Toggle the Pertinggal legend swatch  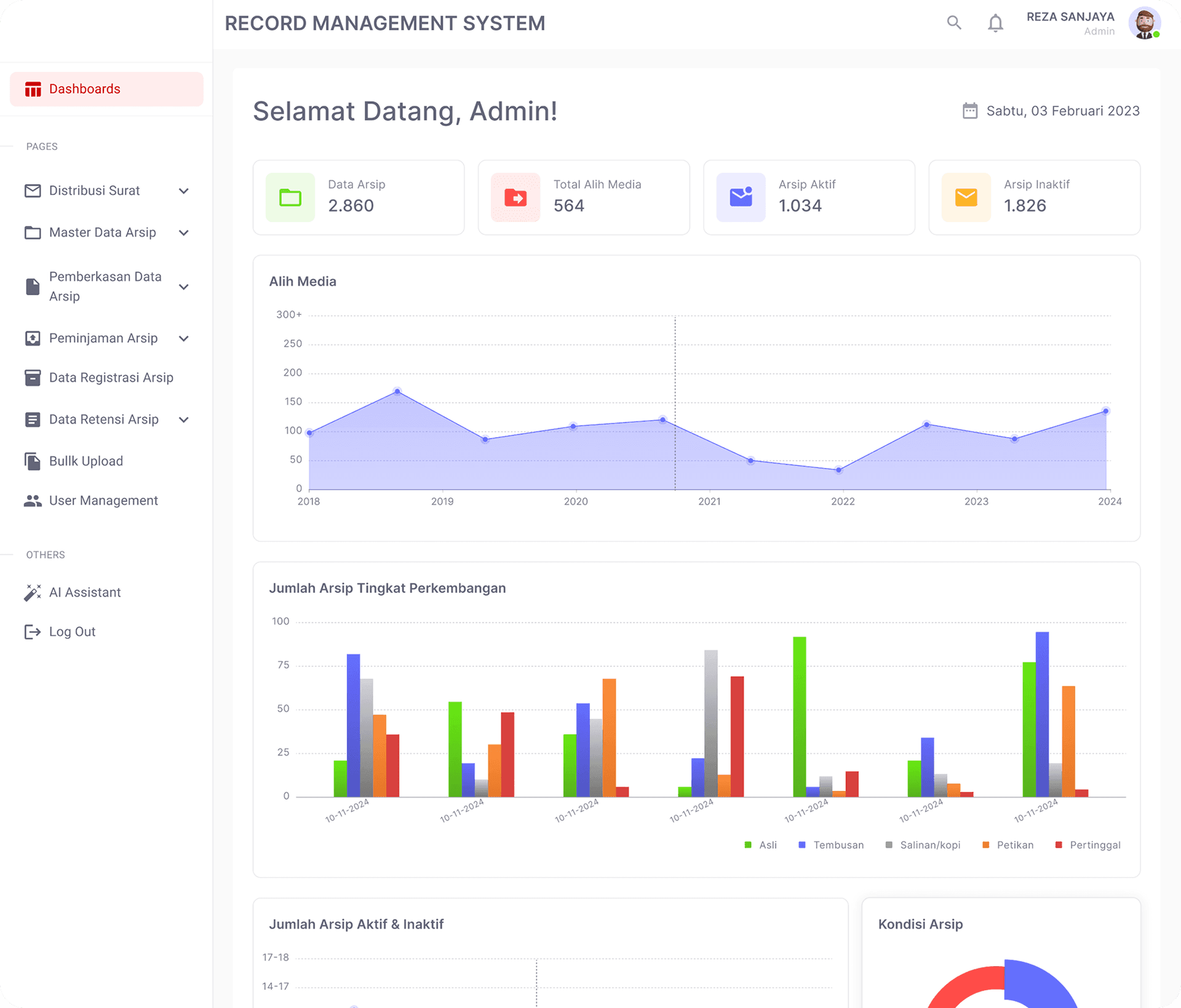pyautogui.click(x=1059, y=845)
